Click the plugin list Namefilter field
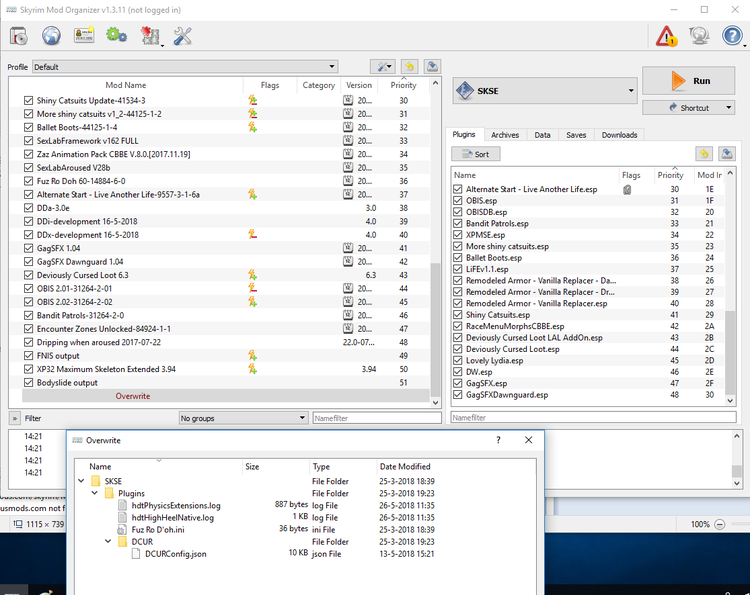This screenshot has height=595, width=750. coord(593,418)
